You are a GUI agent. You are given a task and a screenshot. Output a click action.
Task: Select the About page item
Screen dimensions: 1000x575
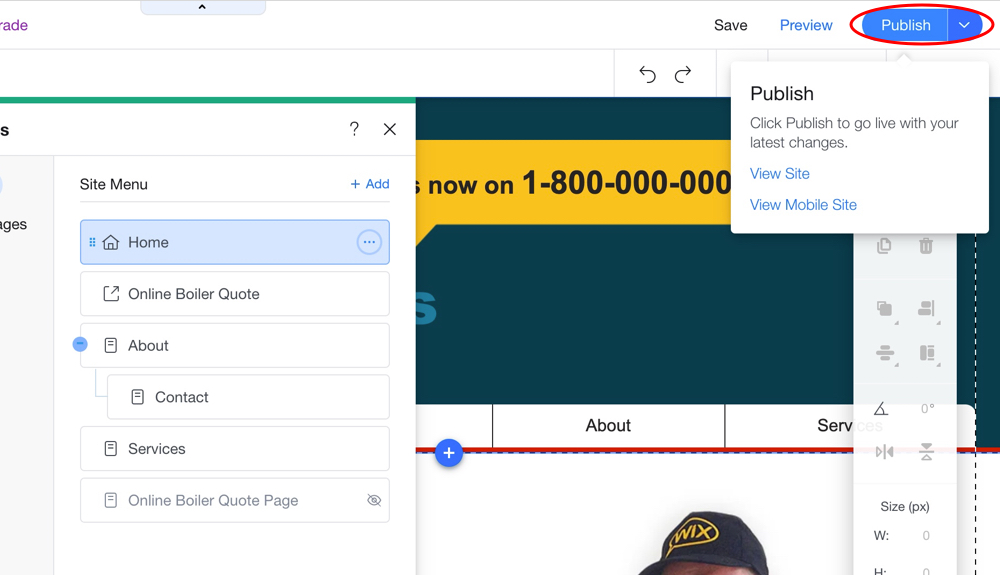[x=235, y=346]
